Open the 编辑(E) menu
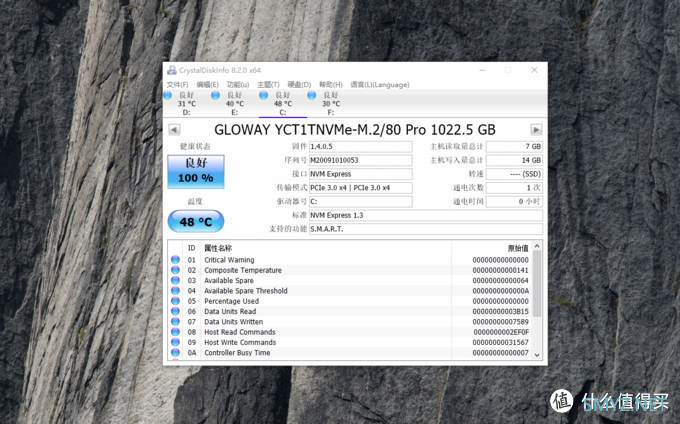680x424 pixels. 207,85
